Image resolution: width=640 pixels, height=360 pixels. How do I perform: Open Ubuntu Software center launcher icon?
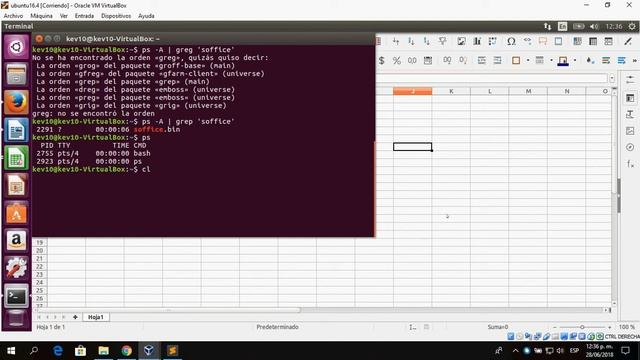point(16,213)
